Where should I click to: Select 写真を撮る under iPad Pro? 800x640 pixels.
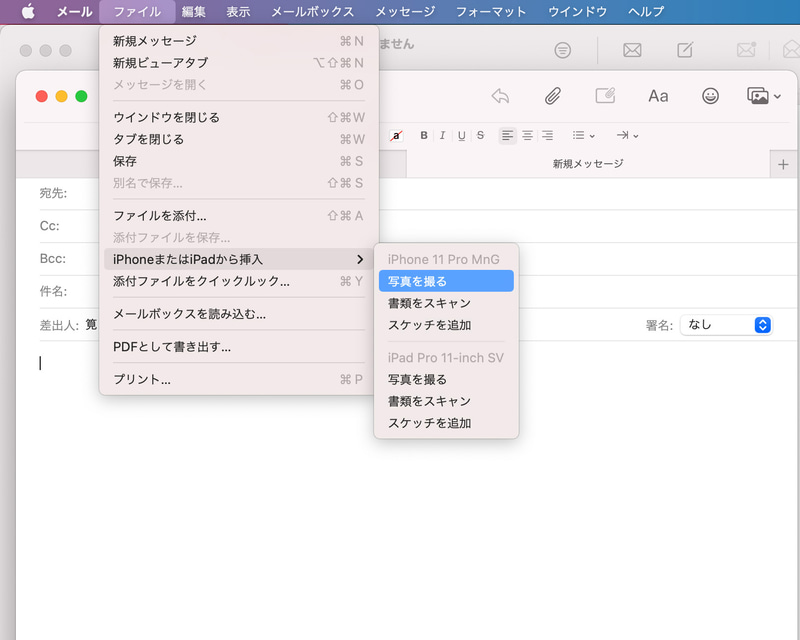pos(446,379)
